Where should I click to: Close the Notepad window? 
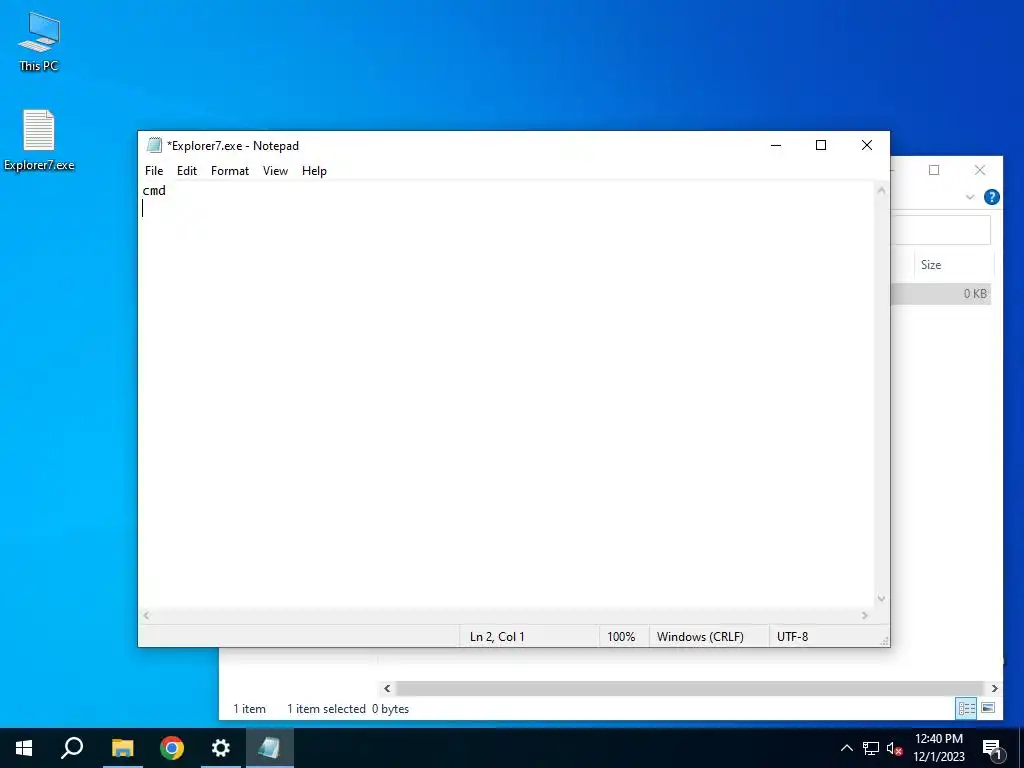tap(867, 145)
